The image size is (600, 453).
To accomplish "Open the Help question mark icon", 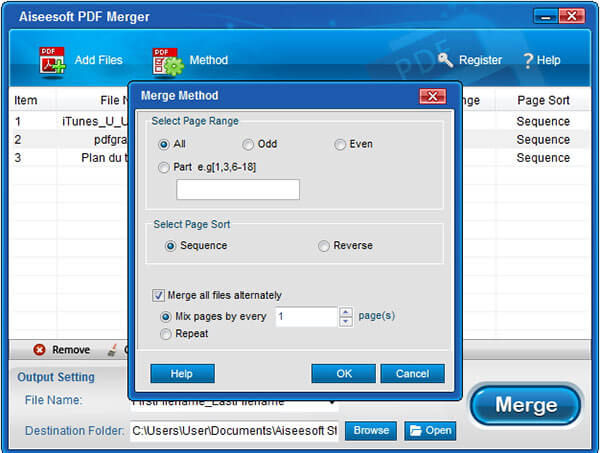I will point(528,60).
